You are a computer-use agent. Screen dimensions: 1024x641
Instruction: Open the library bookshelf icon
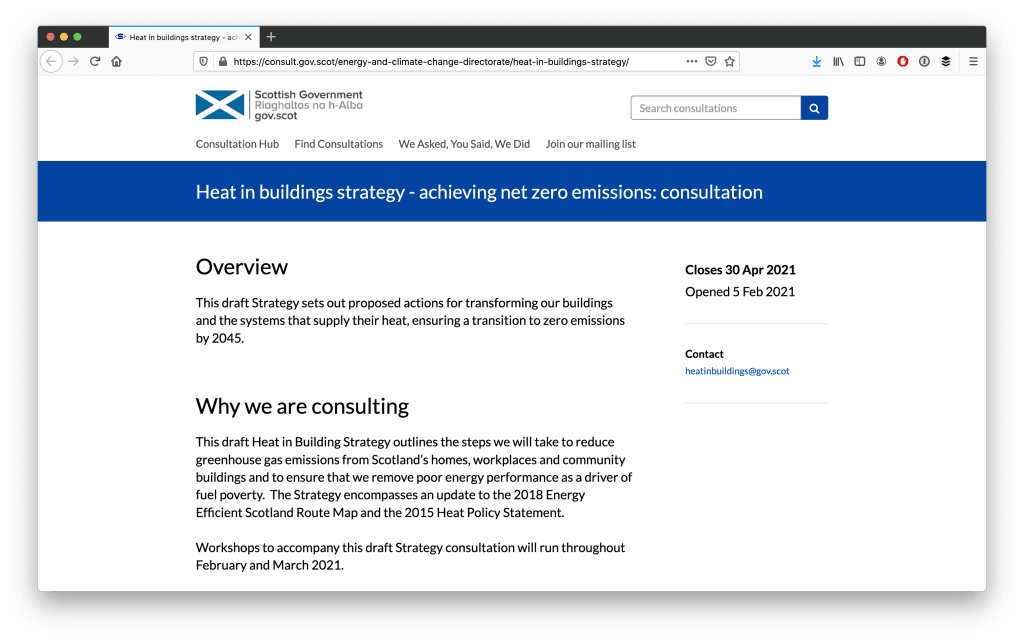[838, 61]
